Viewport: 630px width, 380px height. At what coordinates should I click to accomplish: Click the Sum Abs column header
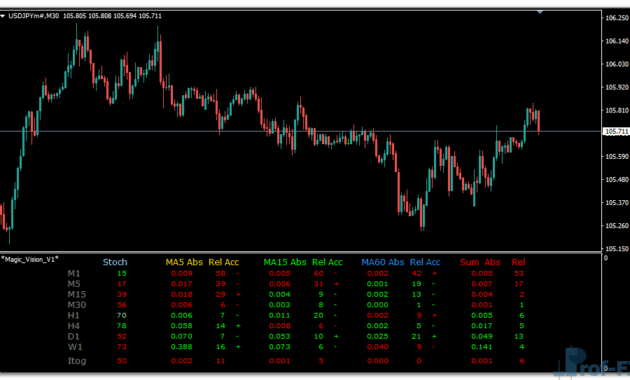480,262
